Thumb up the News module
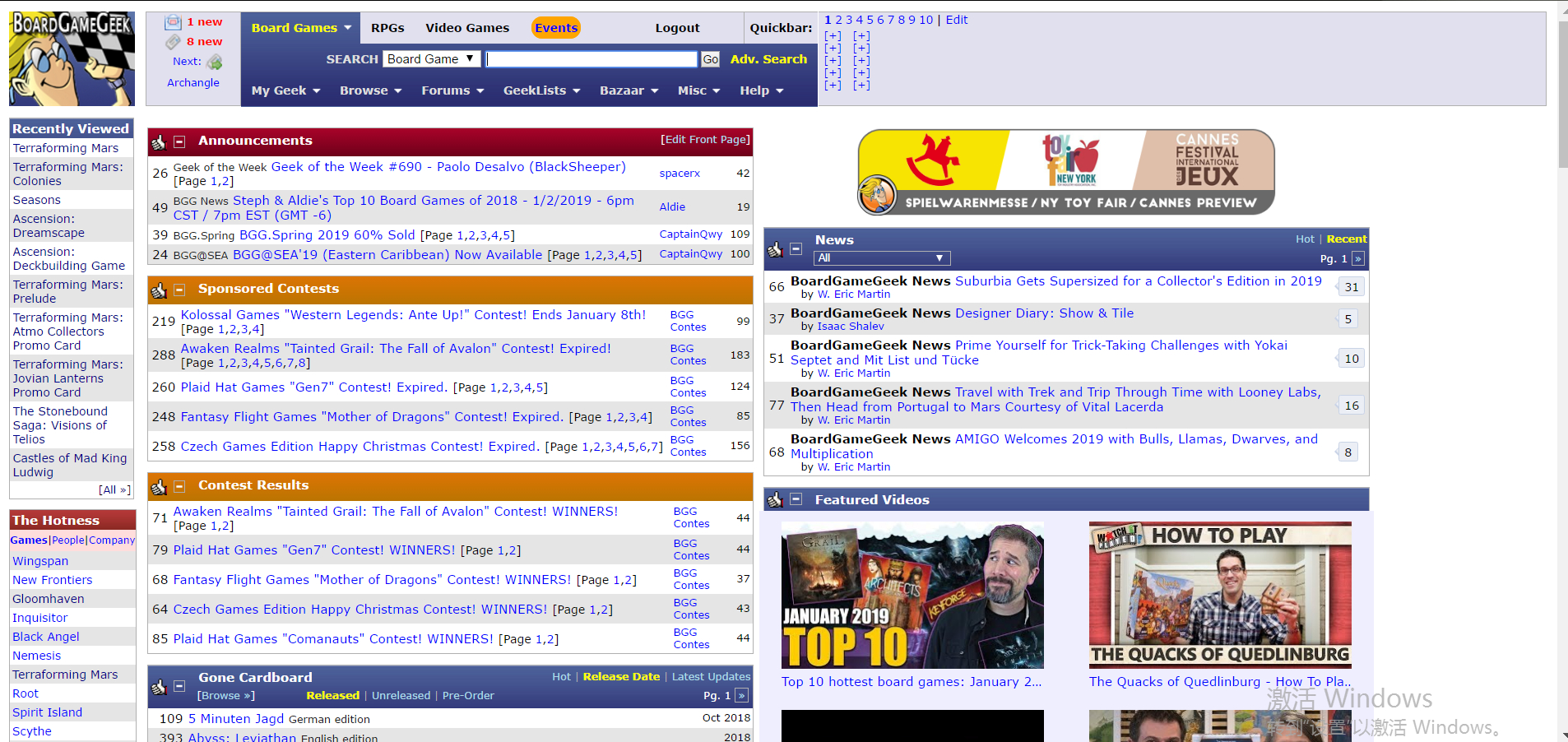 coord(775,249)
